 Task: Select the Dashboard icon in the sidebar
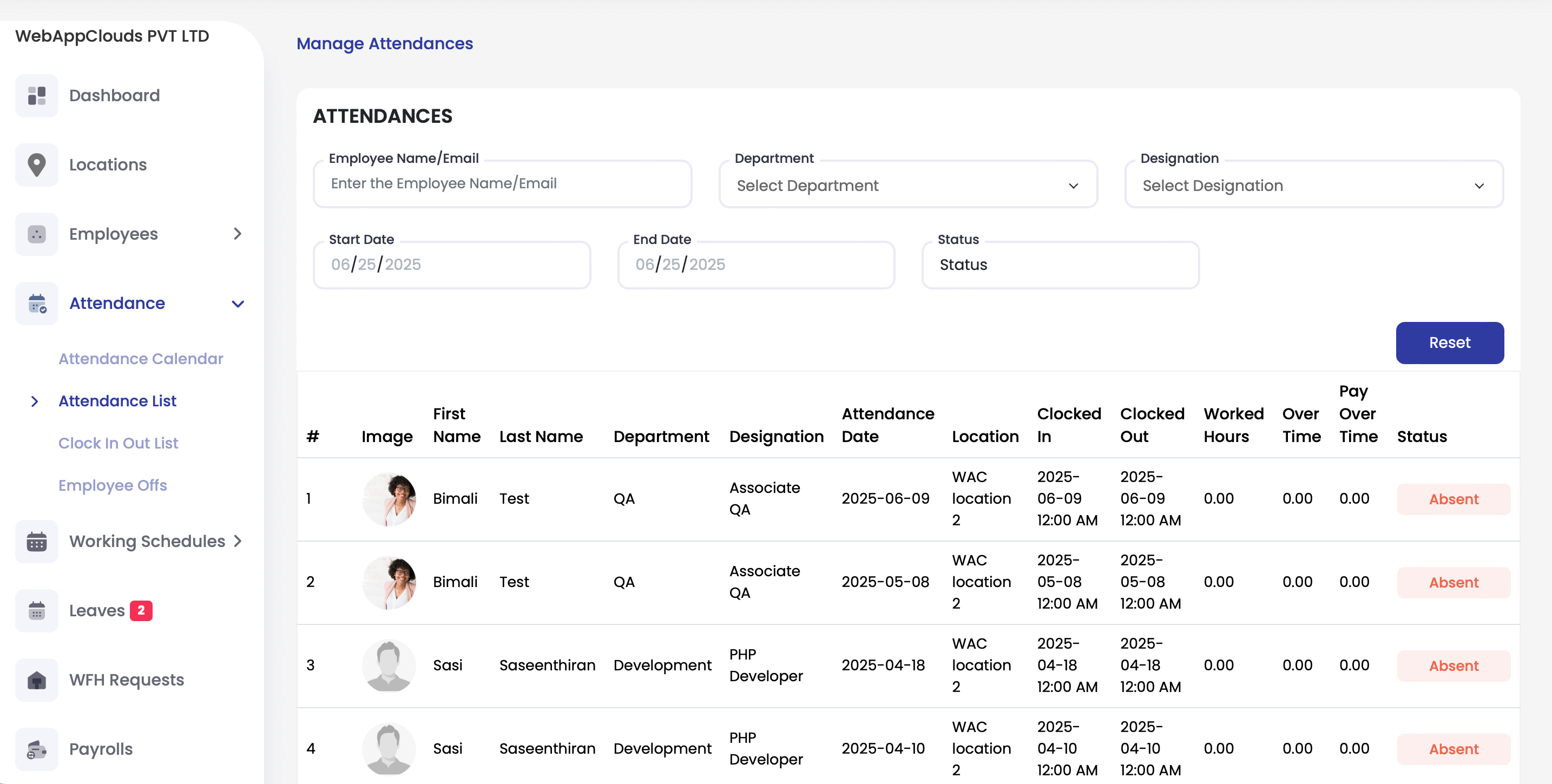(37, 95)
